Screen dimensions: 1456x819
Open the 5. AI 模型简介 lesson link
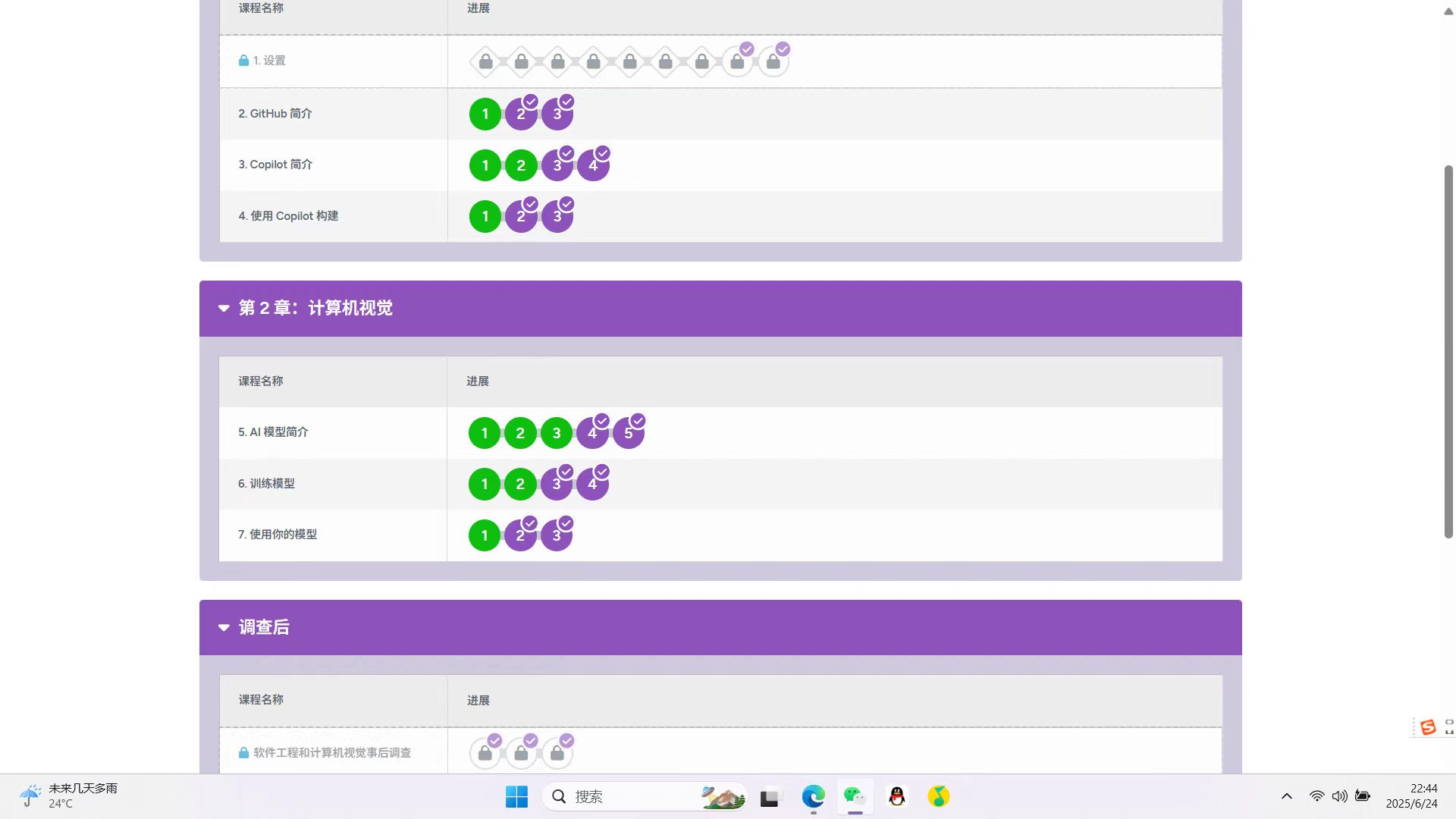[x=273, y=432]
